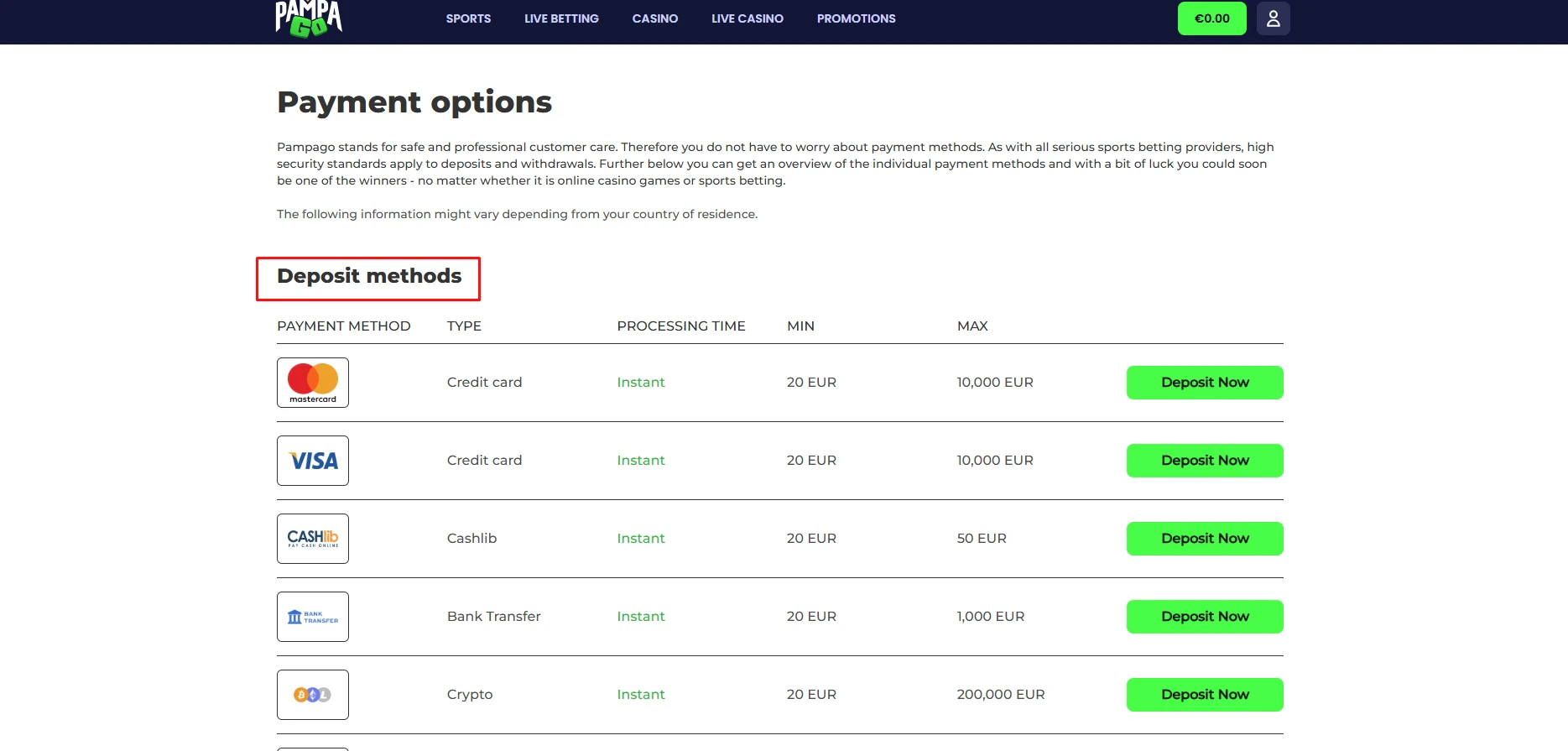Click the Deposit methods heading

tap(369, 276)
